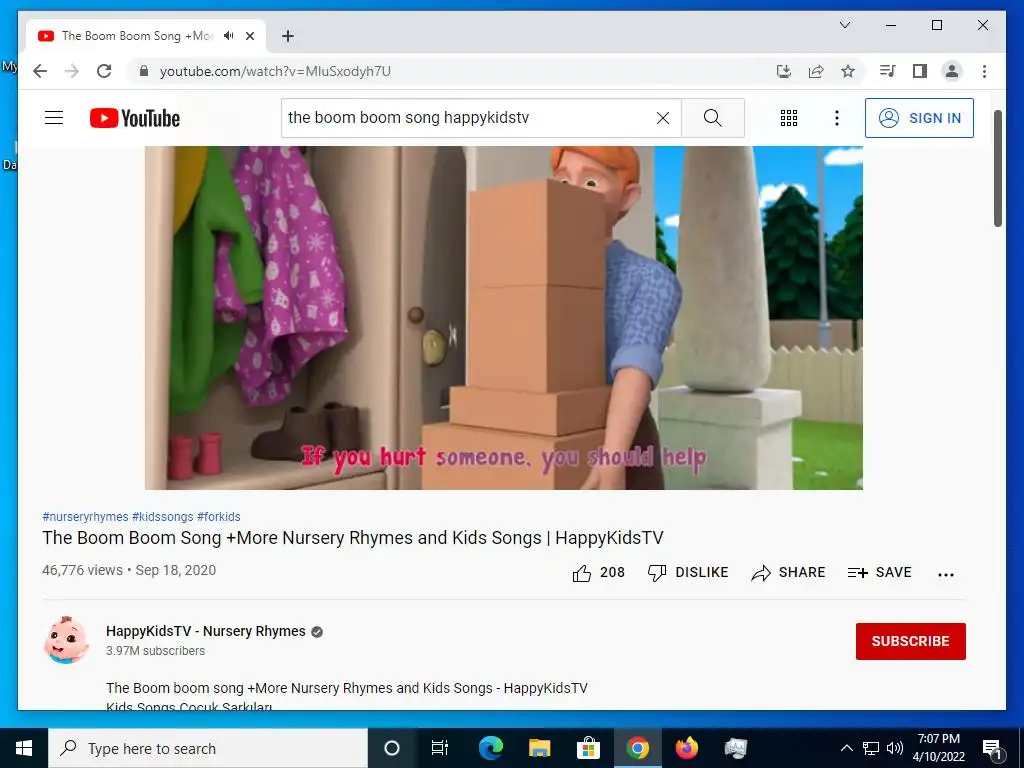Open the SHARE dialog

pos(788,573)
